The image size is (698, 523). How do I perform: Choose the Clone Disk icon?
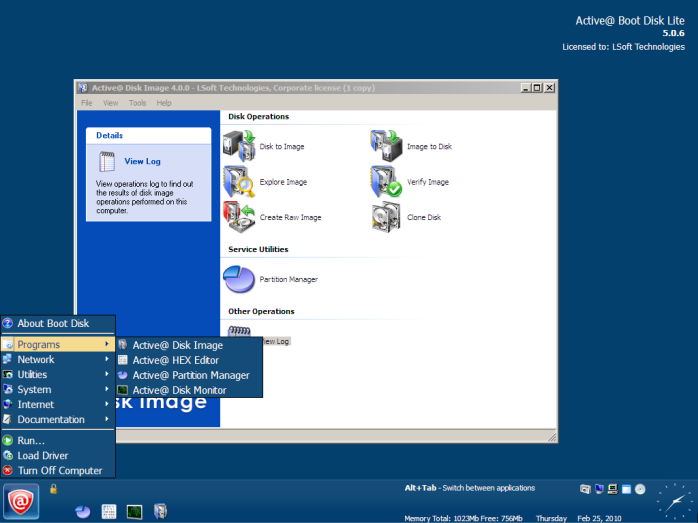pos(386,217)
